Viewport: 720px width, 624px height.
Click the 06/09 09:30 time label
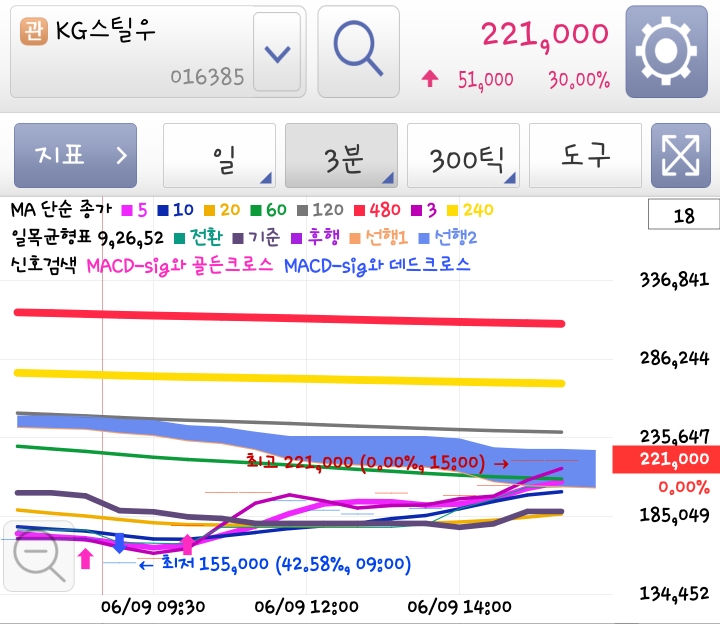pos(153,607)
